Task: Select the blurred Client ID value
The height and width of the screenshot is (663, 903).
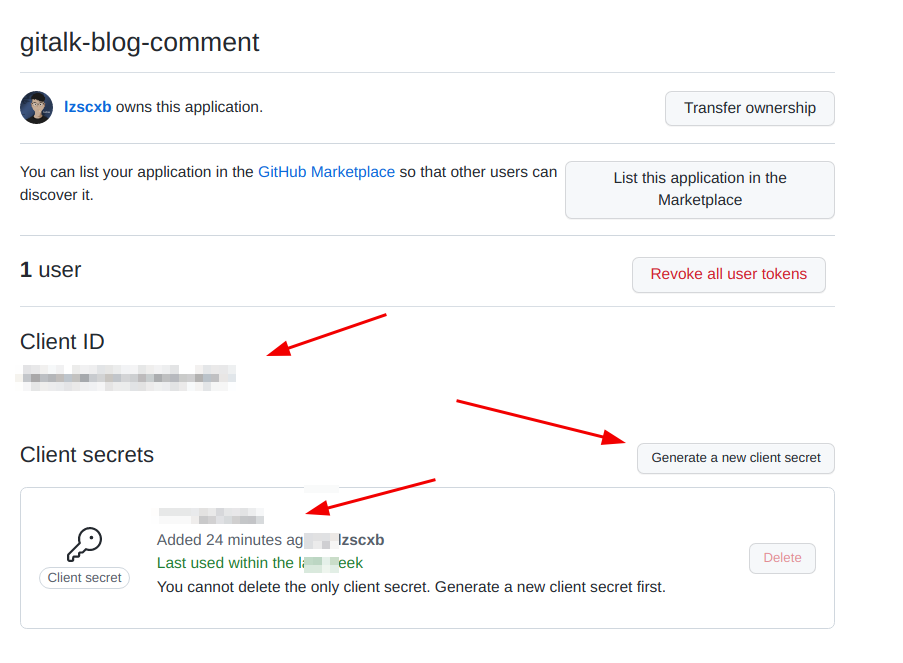Action: click(128, 377)
